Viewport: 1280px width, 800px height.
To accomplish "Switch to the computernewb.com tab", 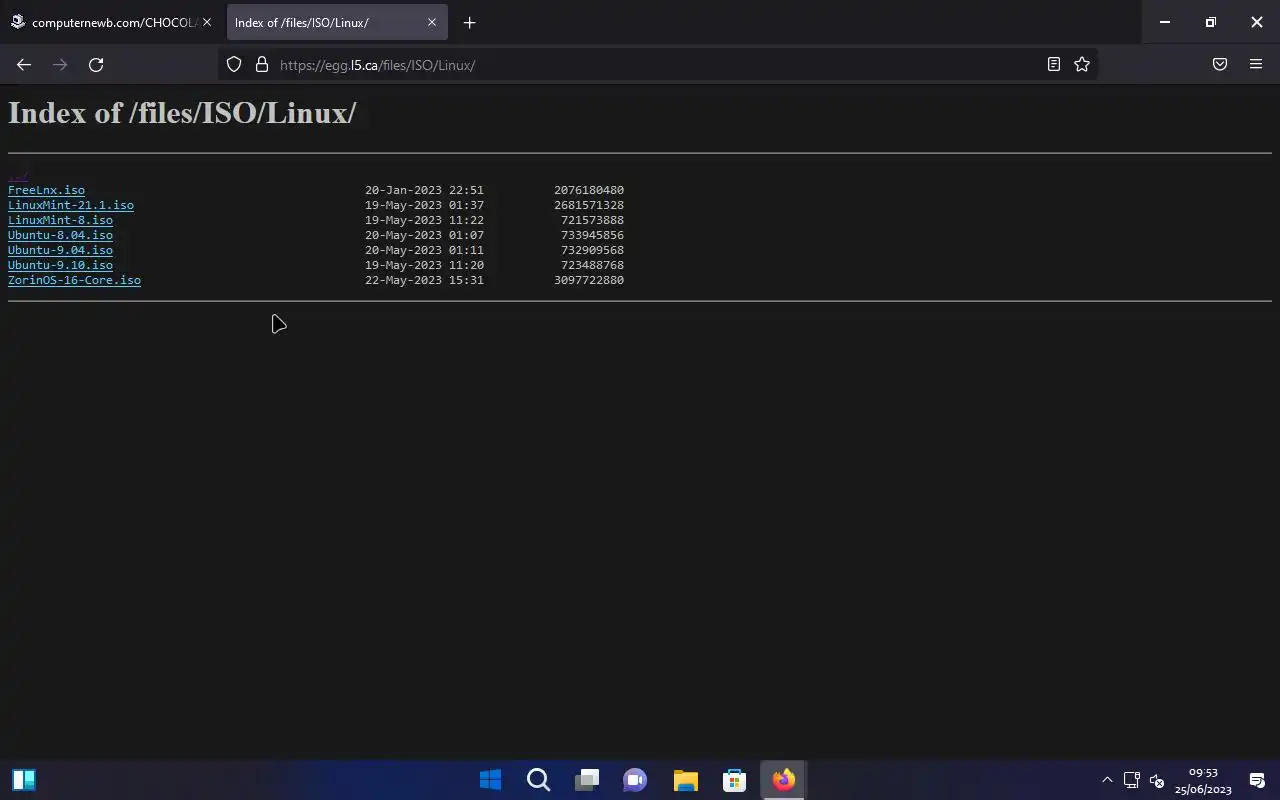I will tap(110, 22).
